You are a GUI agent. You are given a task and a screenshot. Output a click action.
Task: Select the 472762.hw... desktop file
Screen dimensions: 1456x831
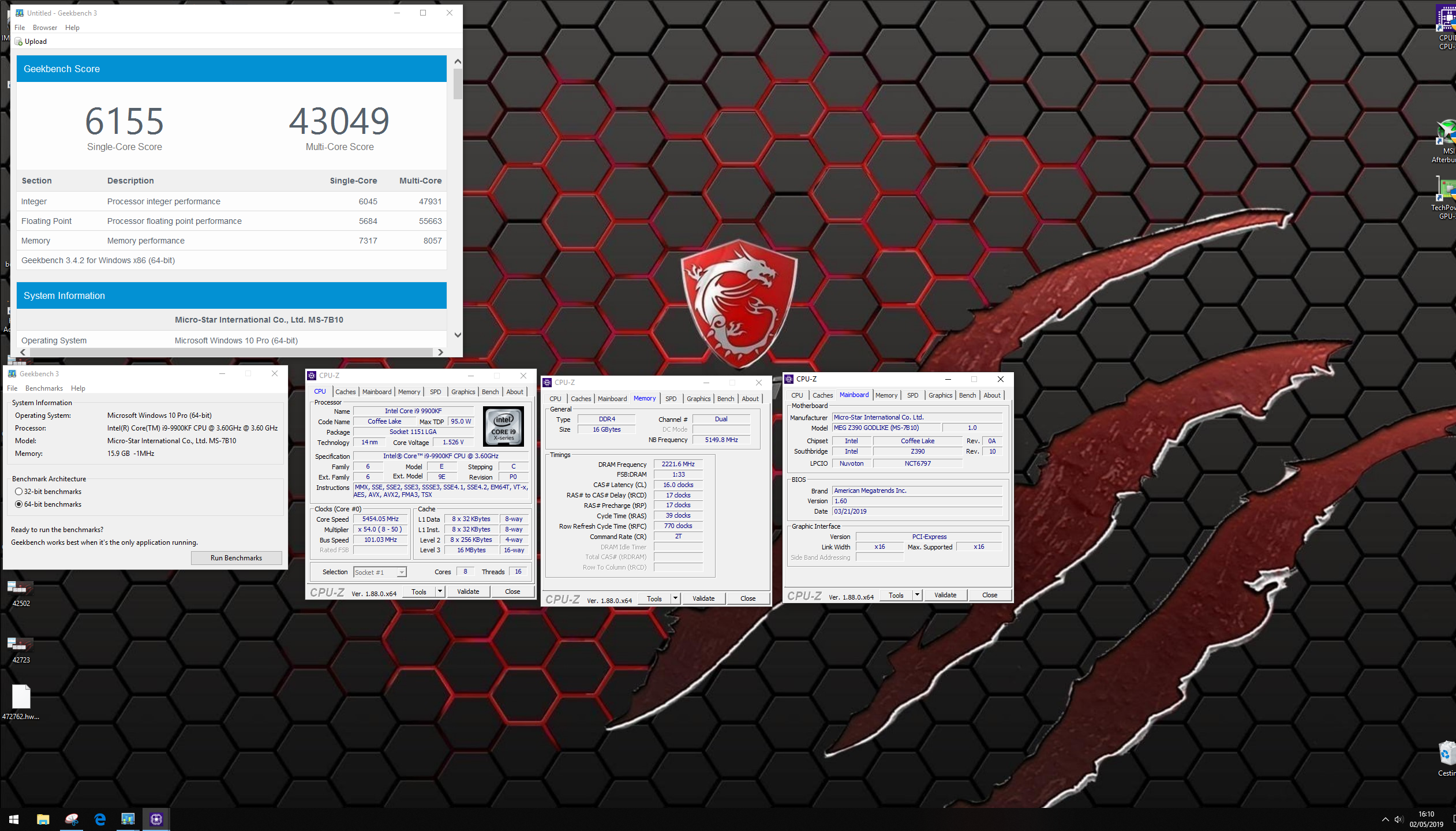pos(21,702)
